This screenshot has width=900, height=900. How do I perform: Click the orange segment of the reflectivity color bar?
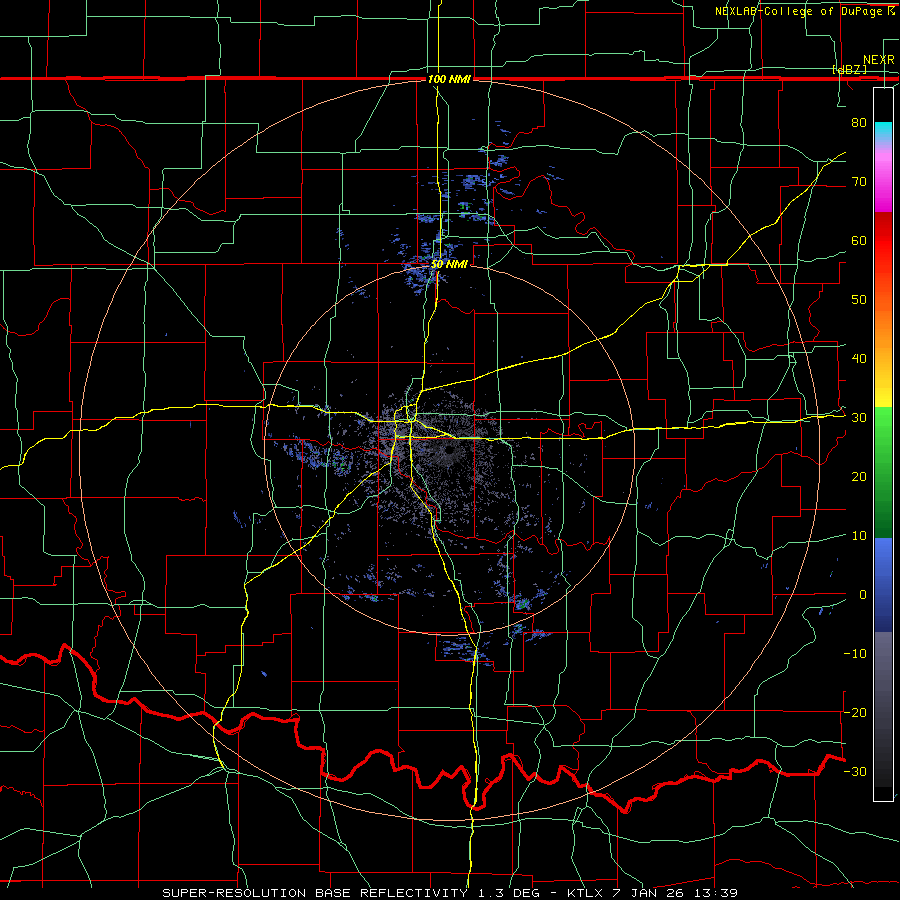click(x=883, y=329)
